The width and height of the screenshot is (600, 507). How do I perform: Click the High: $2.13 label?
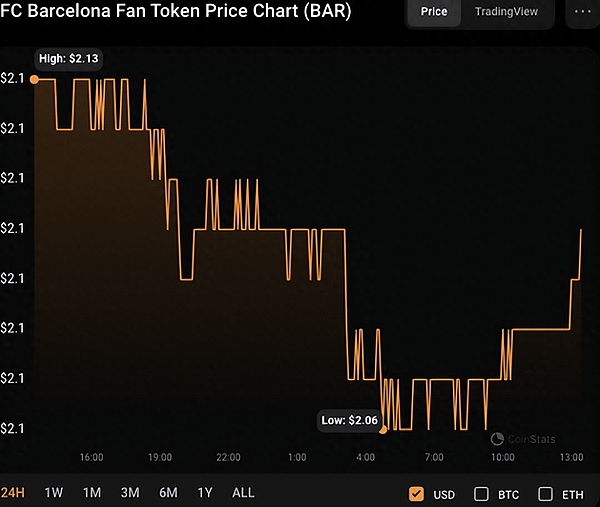point(68,59)
